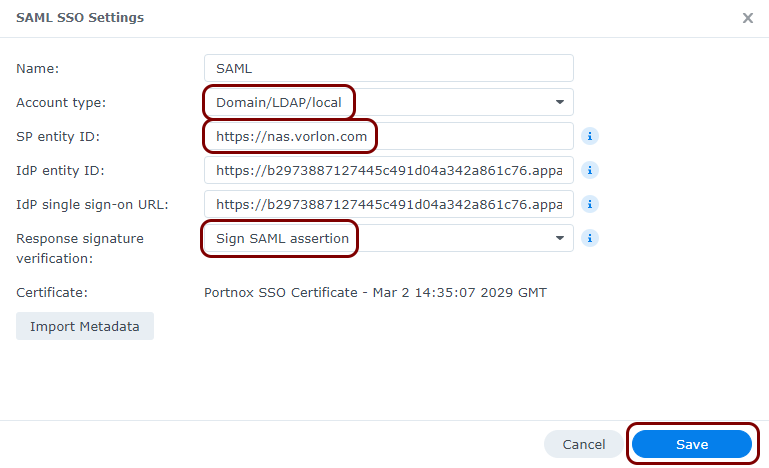The width and height of the screenshot is (769, 468).
Task: Click the IdP single sign-on URL field
Action: click(388, 204)
